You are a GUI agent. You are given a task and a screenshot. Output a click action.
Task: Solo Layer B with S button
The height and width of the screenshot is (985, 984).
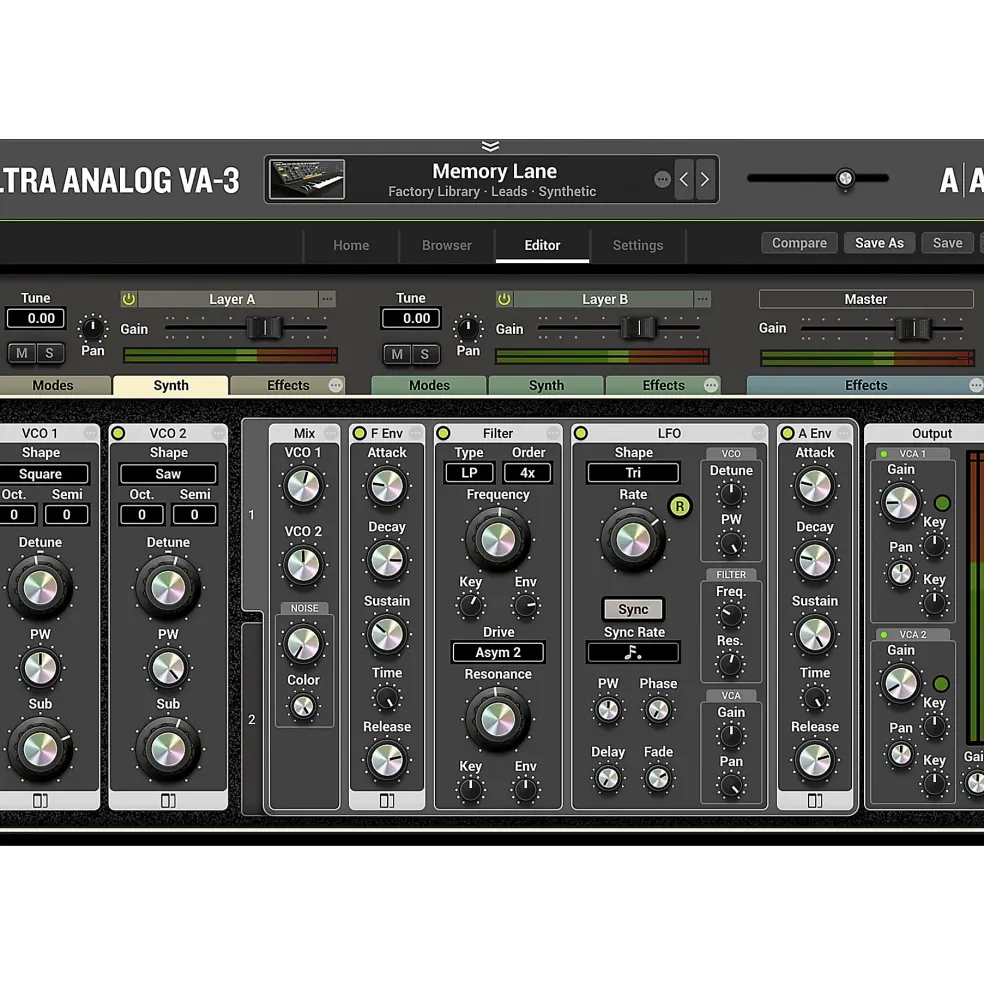tap(425, 354)
